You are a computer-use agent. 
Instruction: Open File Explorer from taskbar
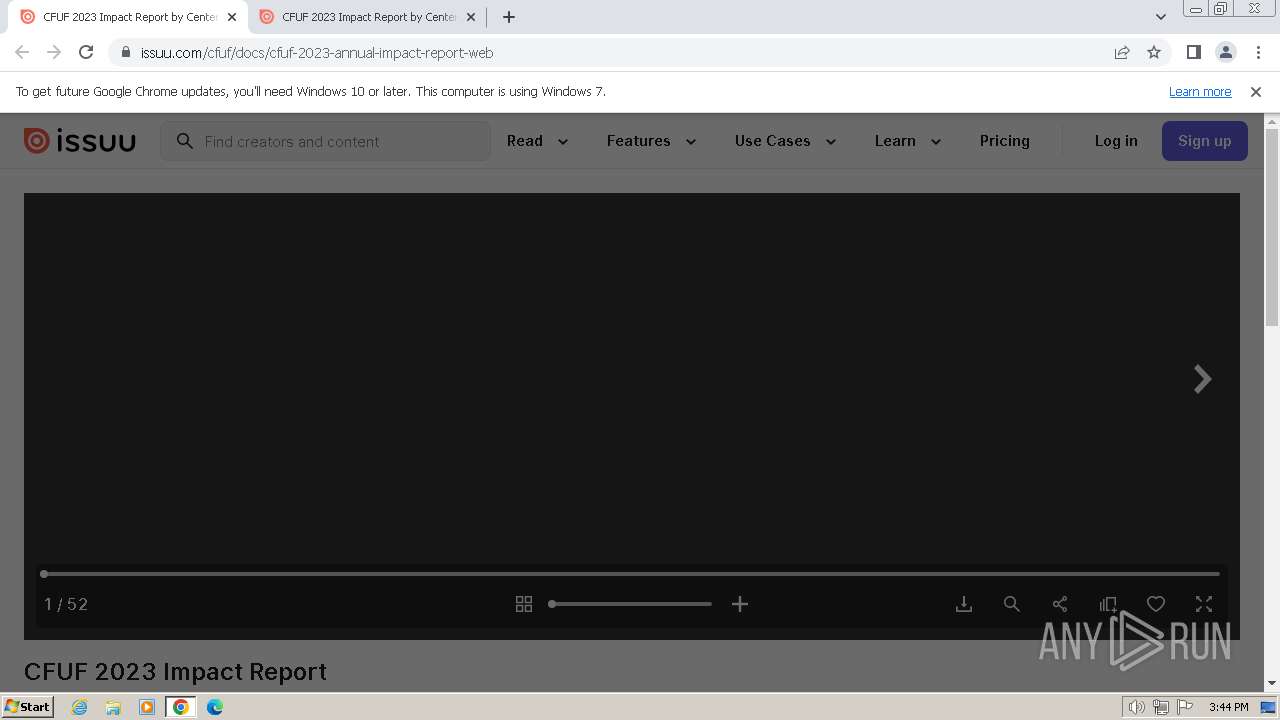click(113, 707)
